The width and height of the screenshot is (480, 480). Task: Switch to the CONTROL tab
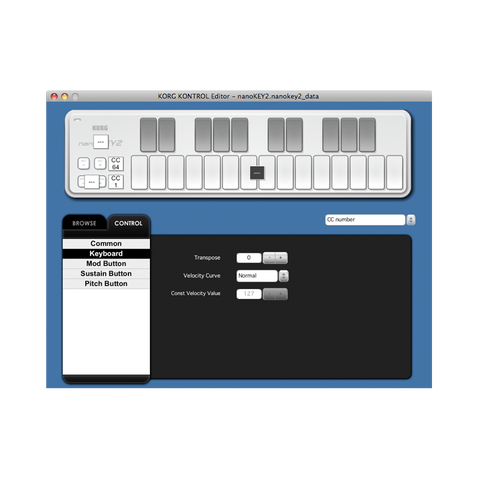point(128,223)
